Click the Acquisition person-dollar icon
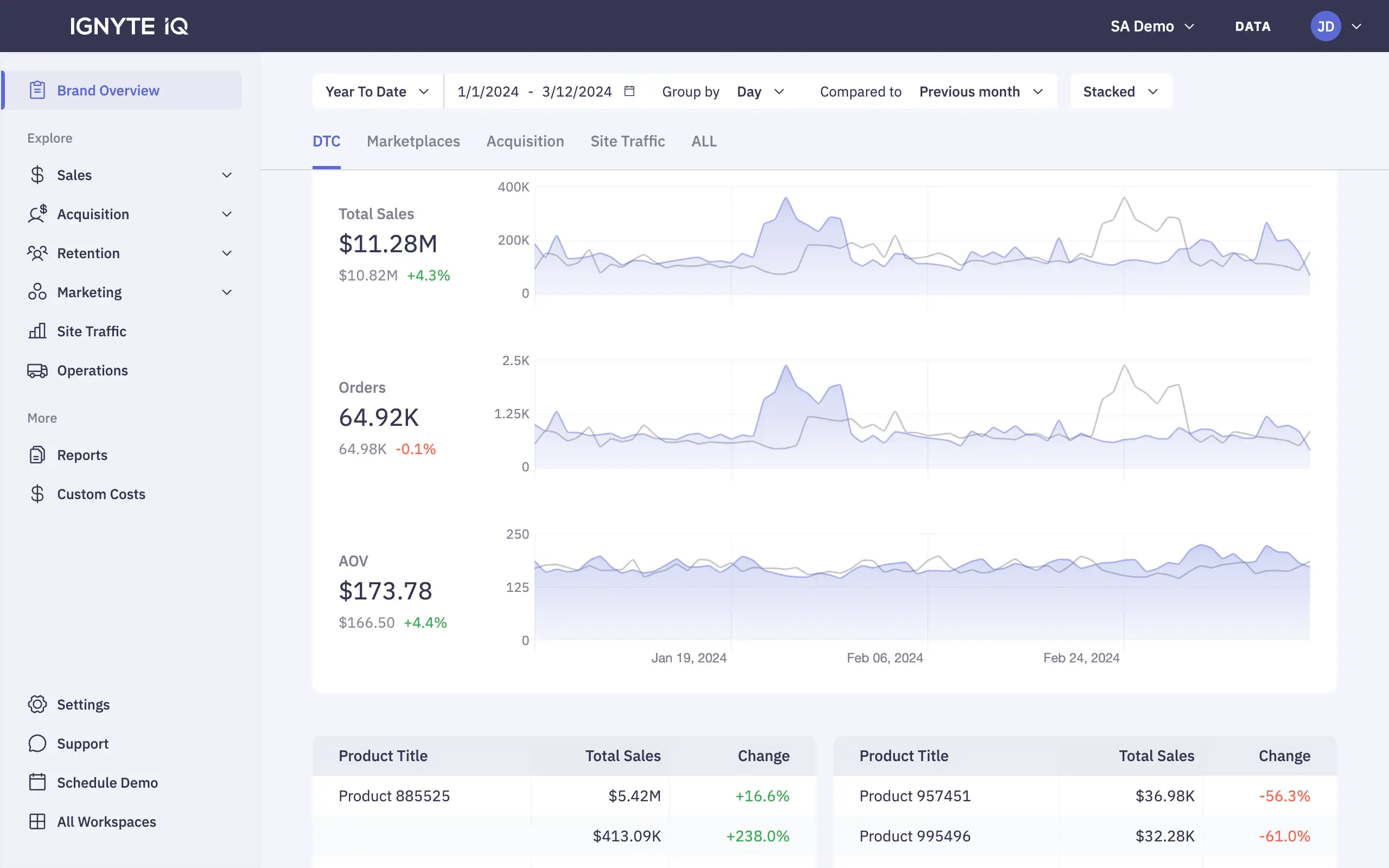The width and height of the screenshot is (1389, 868). pyautogui.click(x=37, y=214)
